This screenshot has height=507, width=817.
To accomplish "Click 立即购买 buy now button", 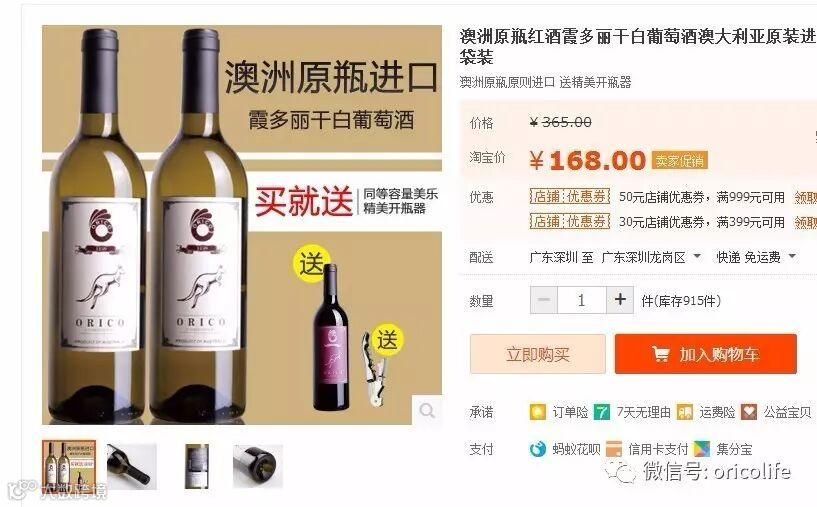I will (538, 354).
